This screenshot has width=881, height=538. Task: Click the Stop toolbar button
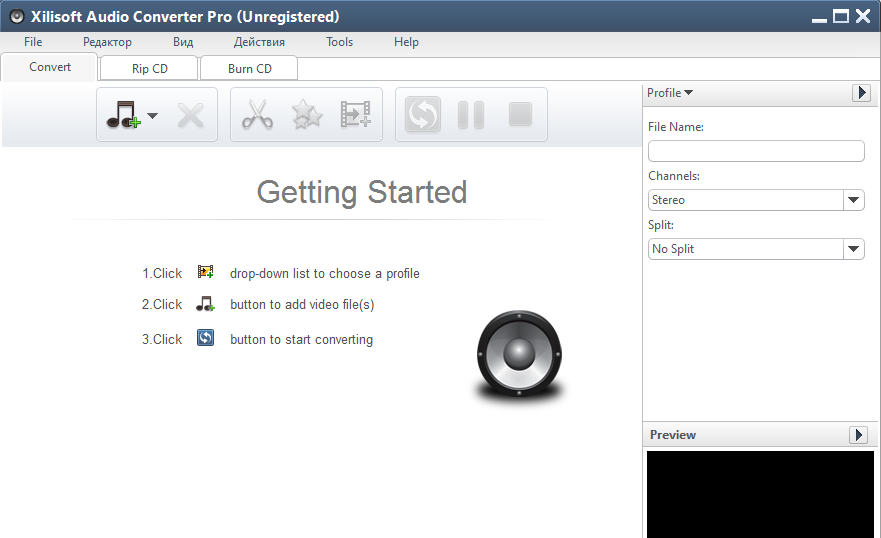coord(520,114)
